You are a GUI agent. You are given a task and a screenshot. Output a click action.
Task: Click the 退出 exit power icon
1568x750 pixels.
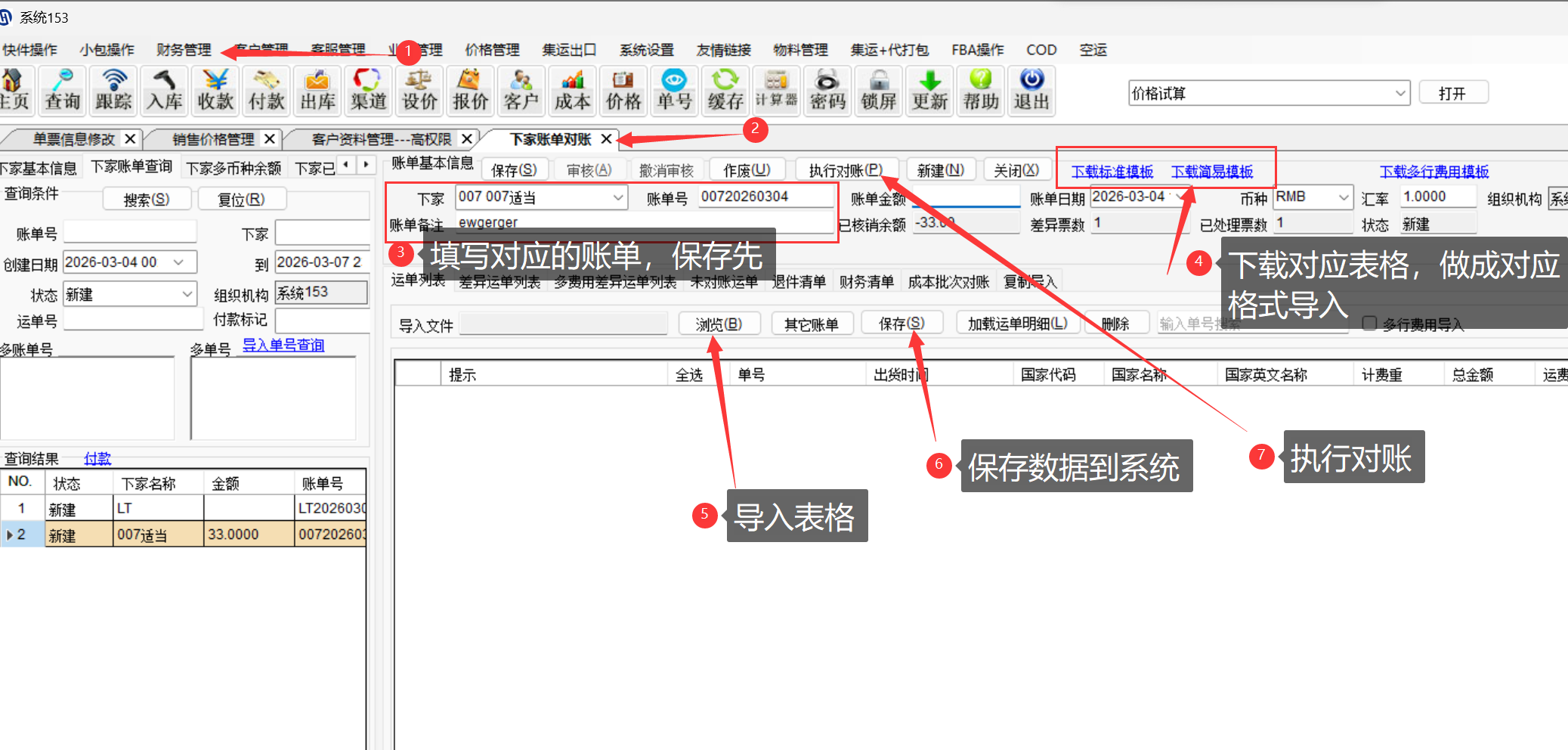(1031, 91)
